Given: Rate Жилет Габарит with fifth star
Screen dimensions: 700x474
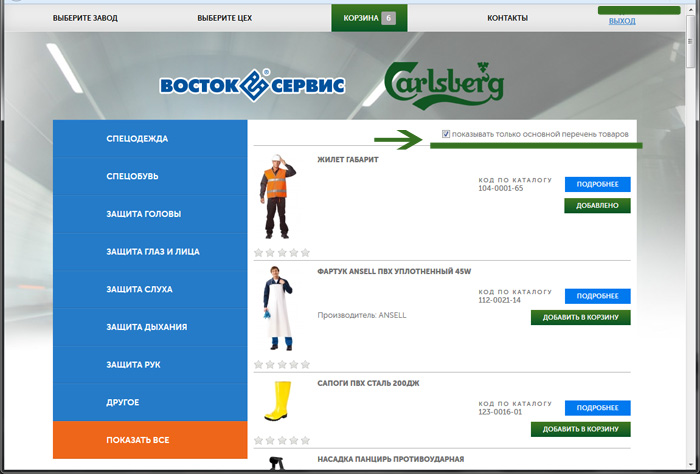Looking at the screenshot, I should (x=305, y=253).
